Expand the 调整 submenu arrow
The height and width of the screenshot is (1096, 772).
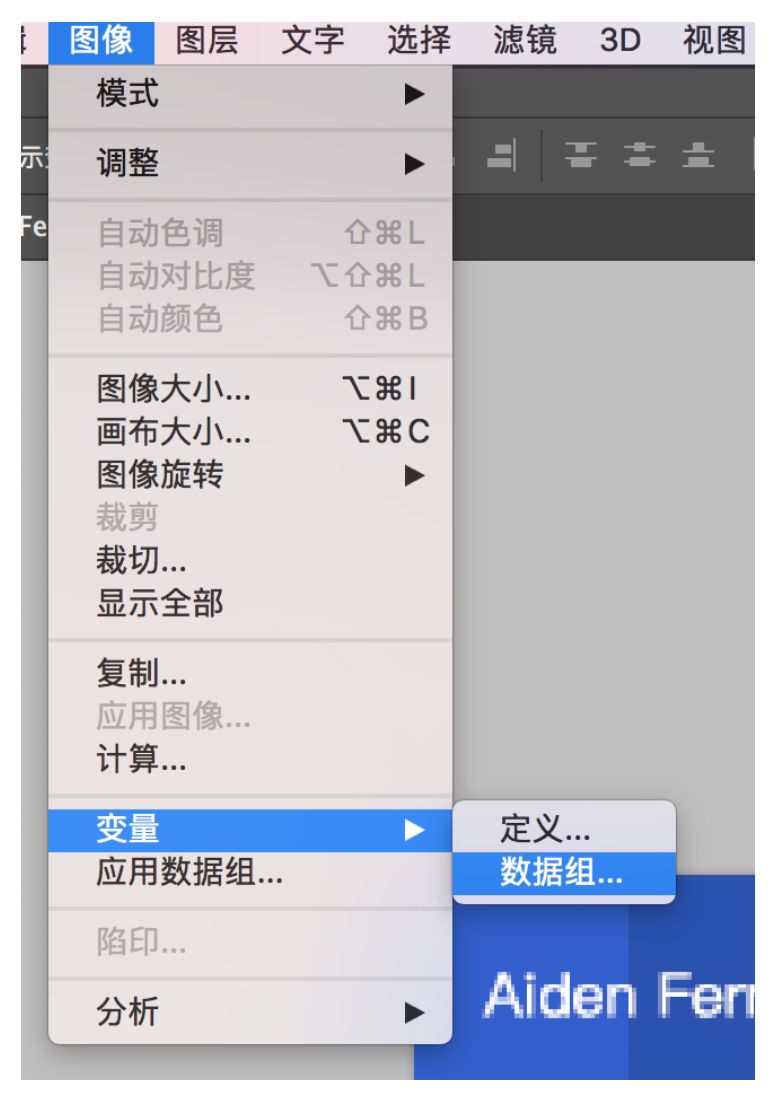pos(415,164)
